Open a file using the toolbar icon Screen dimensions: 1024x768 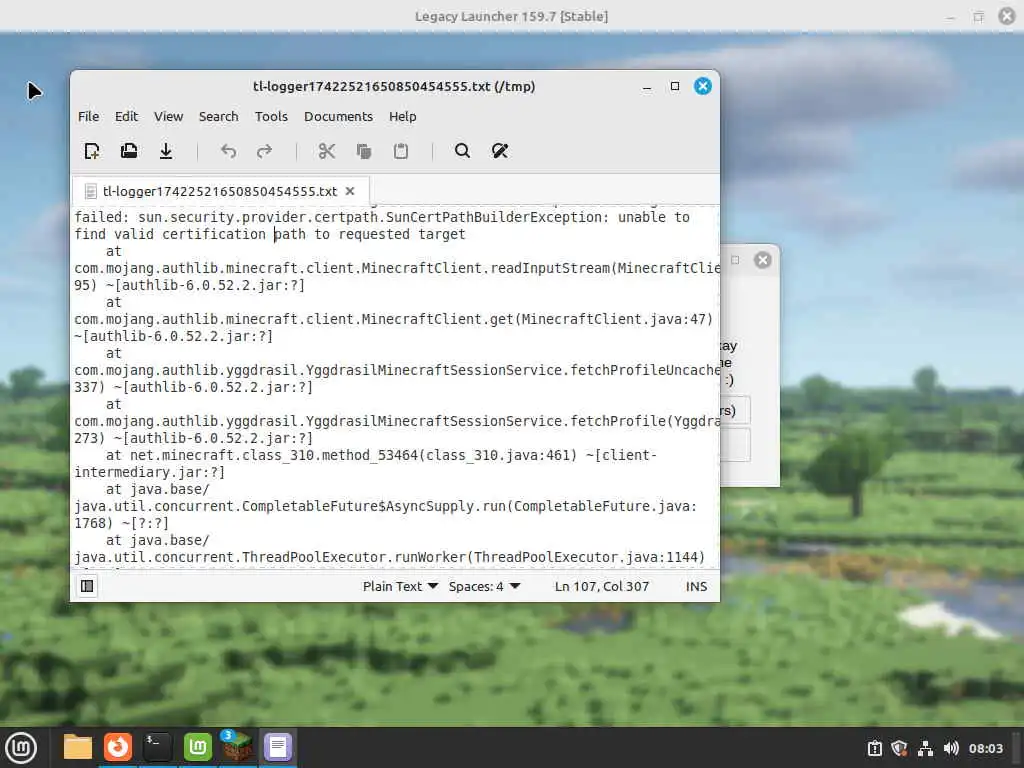129,152
